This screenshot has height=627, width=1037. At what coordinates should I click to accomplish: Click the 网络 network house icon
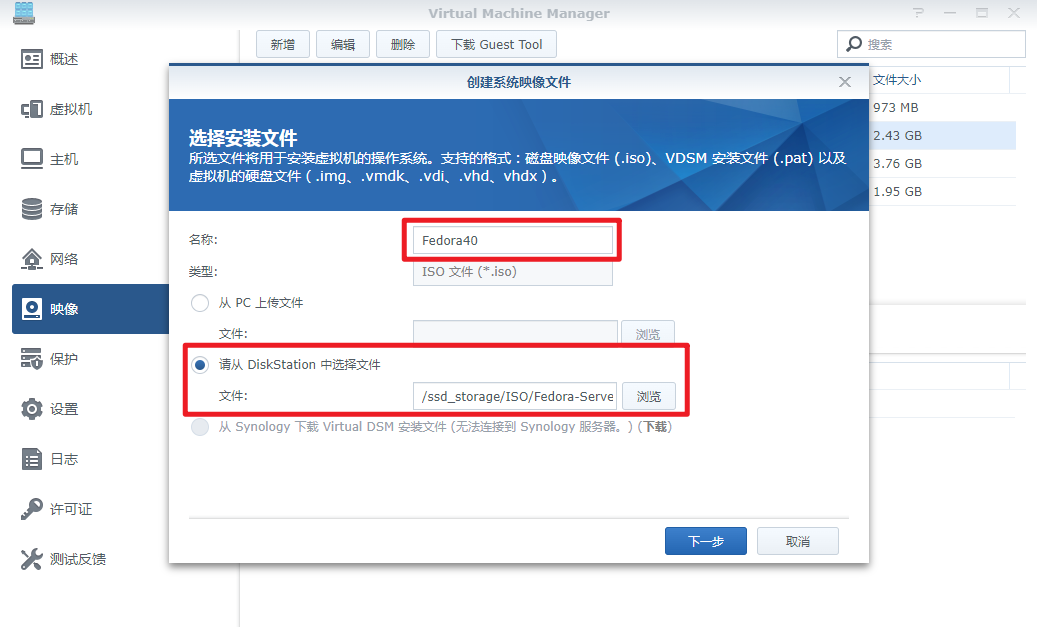point(32,259)
